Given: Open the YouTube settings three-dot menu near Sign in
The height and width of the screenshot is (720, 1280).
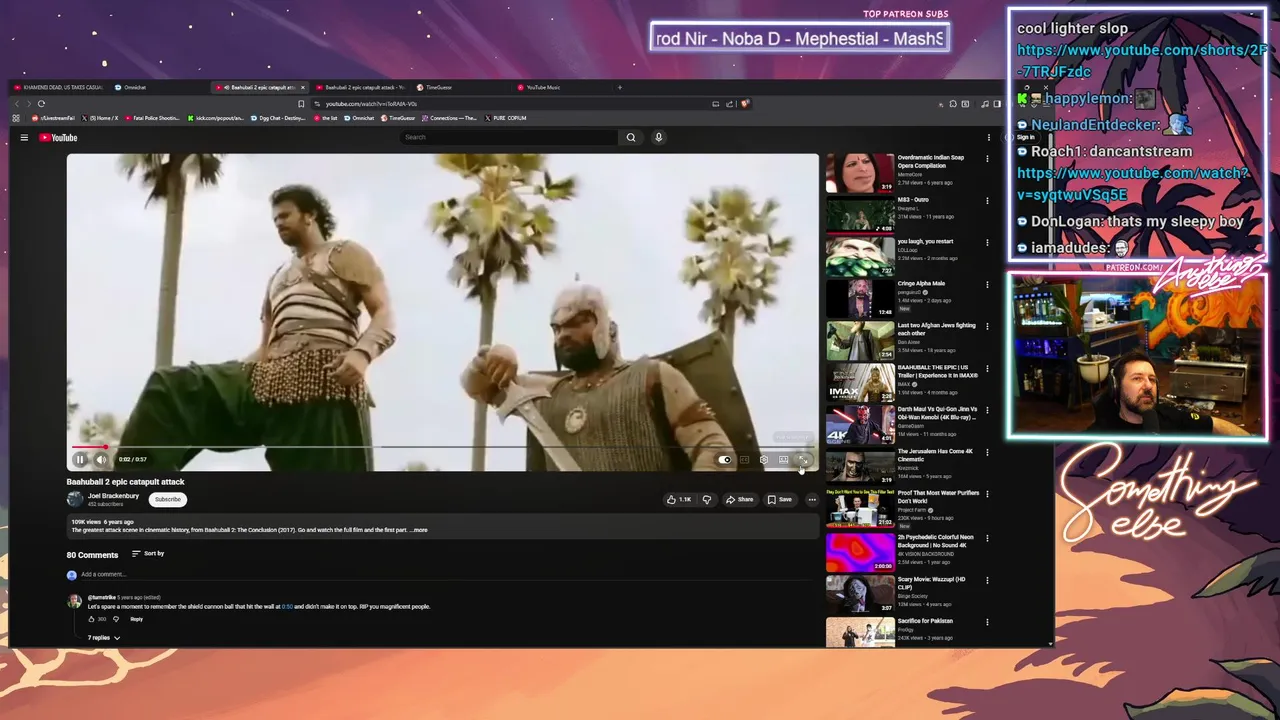Looking at the screenshot, I should coord(989,137).
